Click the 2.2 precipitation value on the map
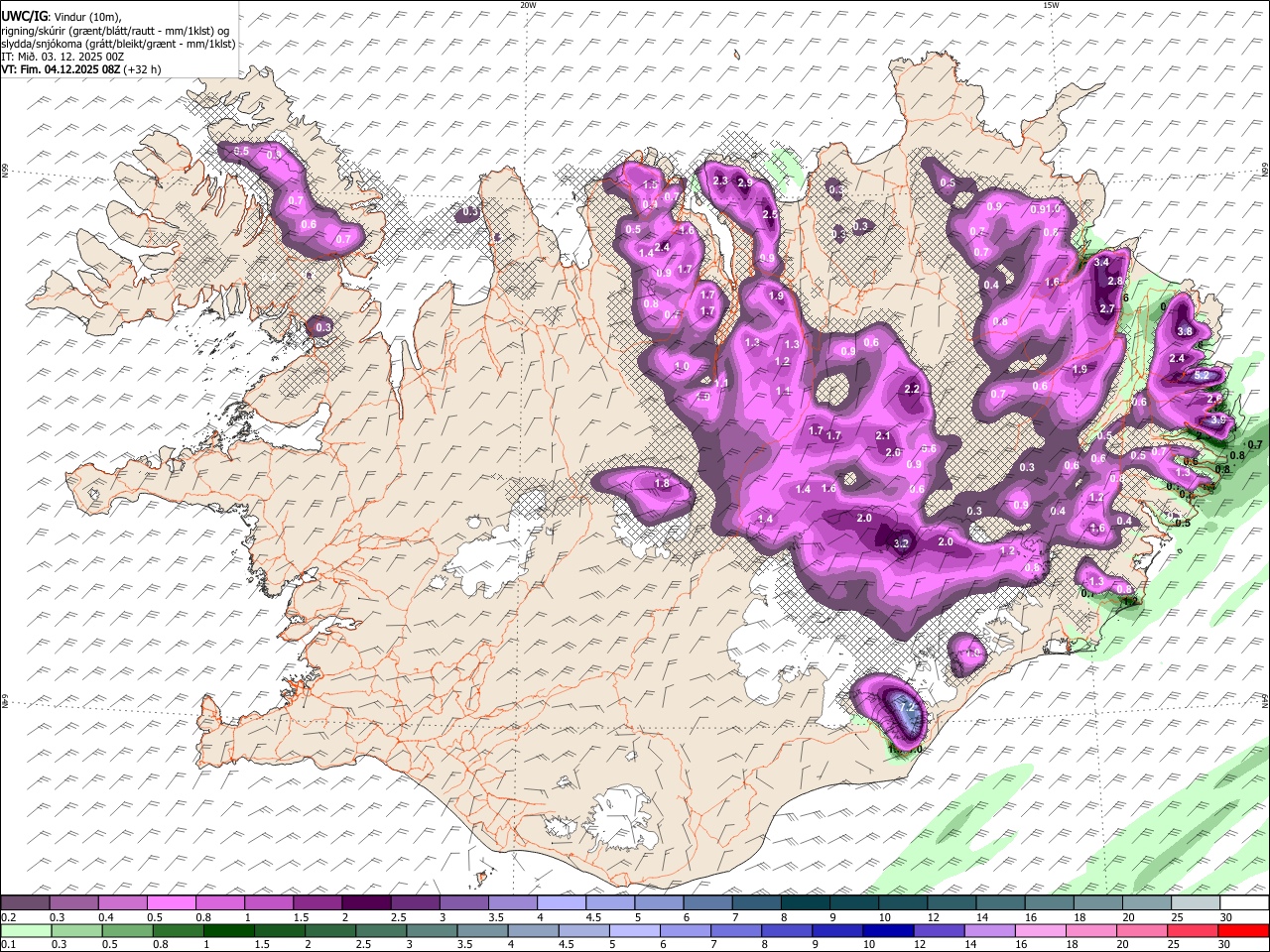This screenshot has width=1270, height=952. [912, 389]
